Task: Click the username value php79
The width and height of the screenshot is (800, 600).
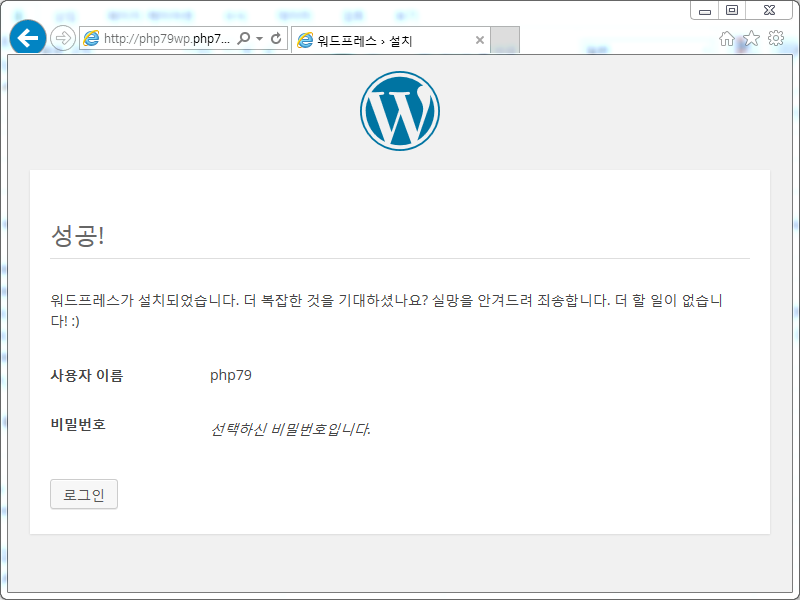Action: pos(231,375)
